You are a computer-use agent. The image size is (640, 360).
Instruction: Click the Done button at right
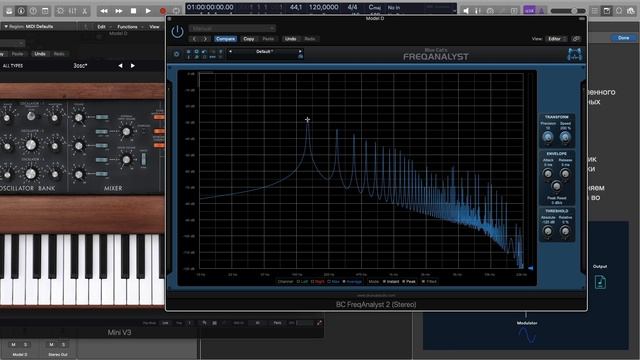point(623,38)
